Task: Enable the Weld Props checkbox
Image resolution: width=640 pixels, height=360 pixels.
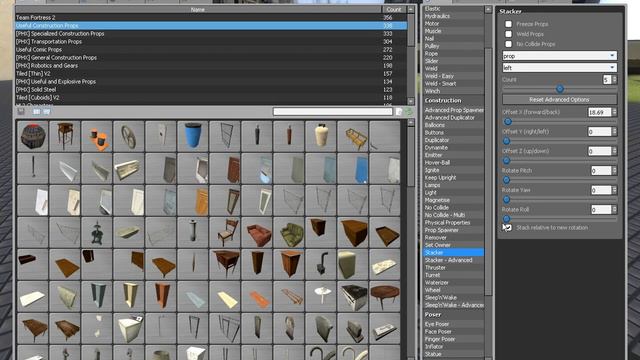Action: pyautogui.click(x=508, y=34)
